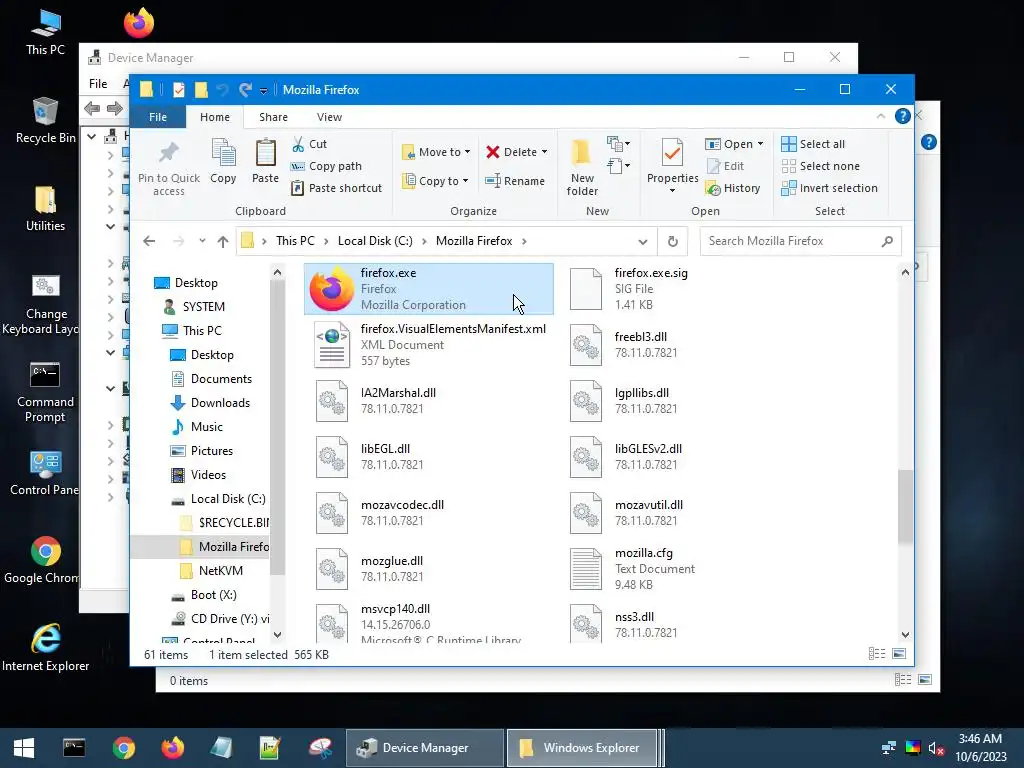Viewport: 1024px width, 768px height.
Task: Switch to the Home ribbon tab
Action: (x=215, y=117)
